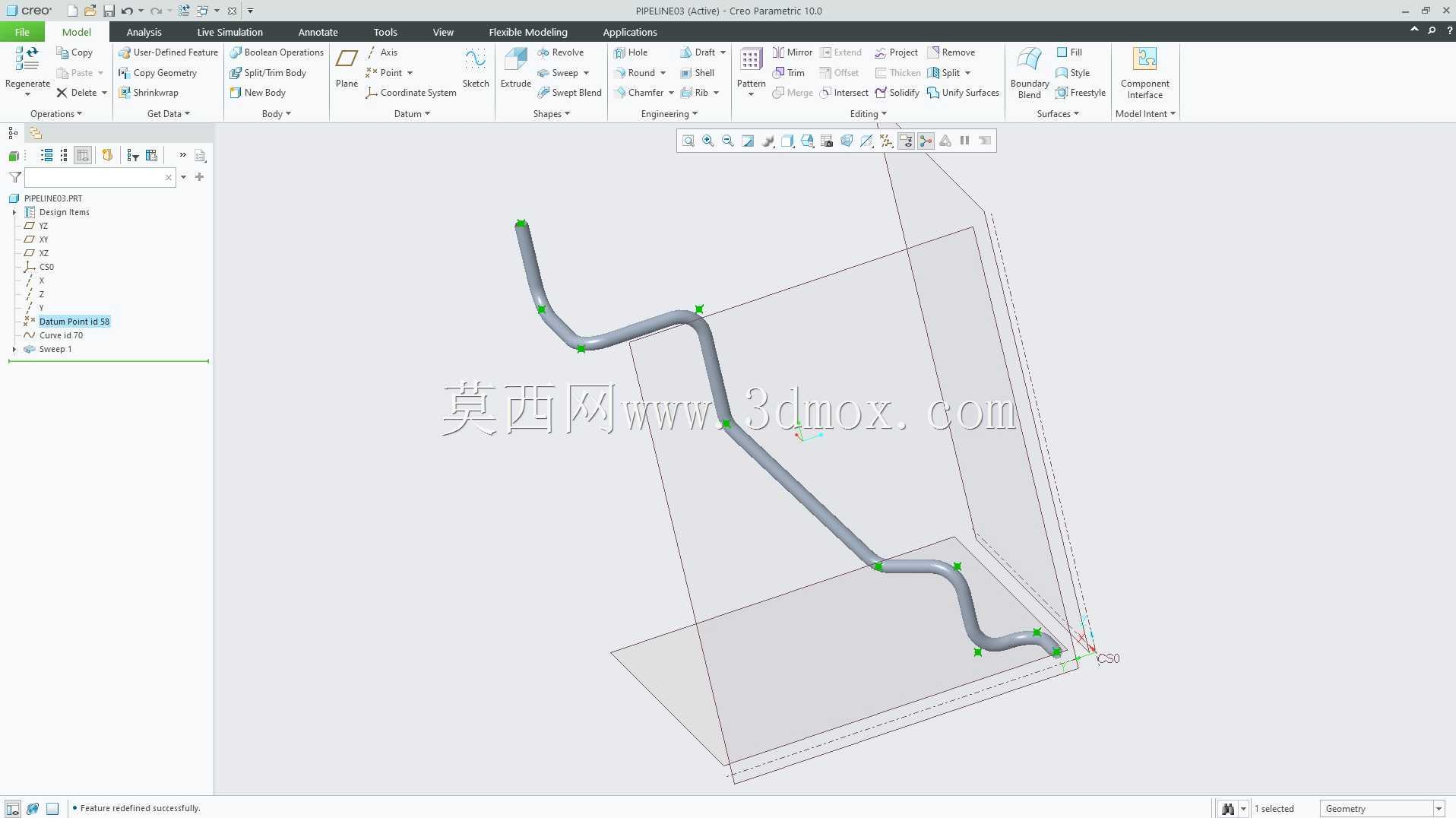Image resolution: width=1456 pixels, height=818 pixels.
Task: Click the View Manager icon
Action: tap(827, 141)
